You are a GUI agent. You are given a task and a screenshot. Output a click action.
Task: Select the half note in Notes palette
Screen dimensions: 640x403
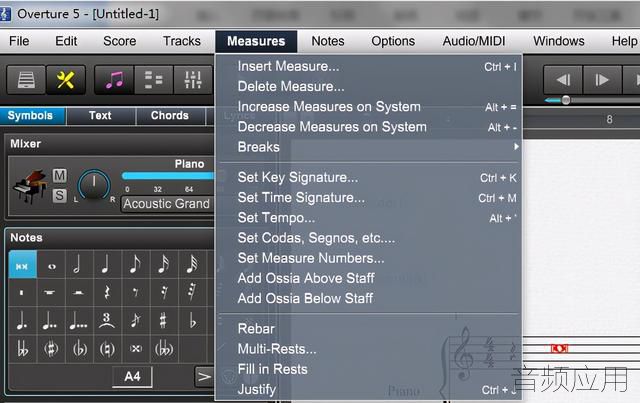[x=79, y=265]
